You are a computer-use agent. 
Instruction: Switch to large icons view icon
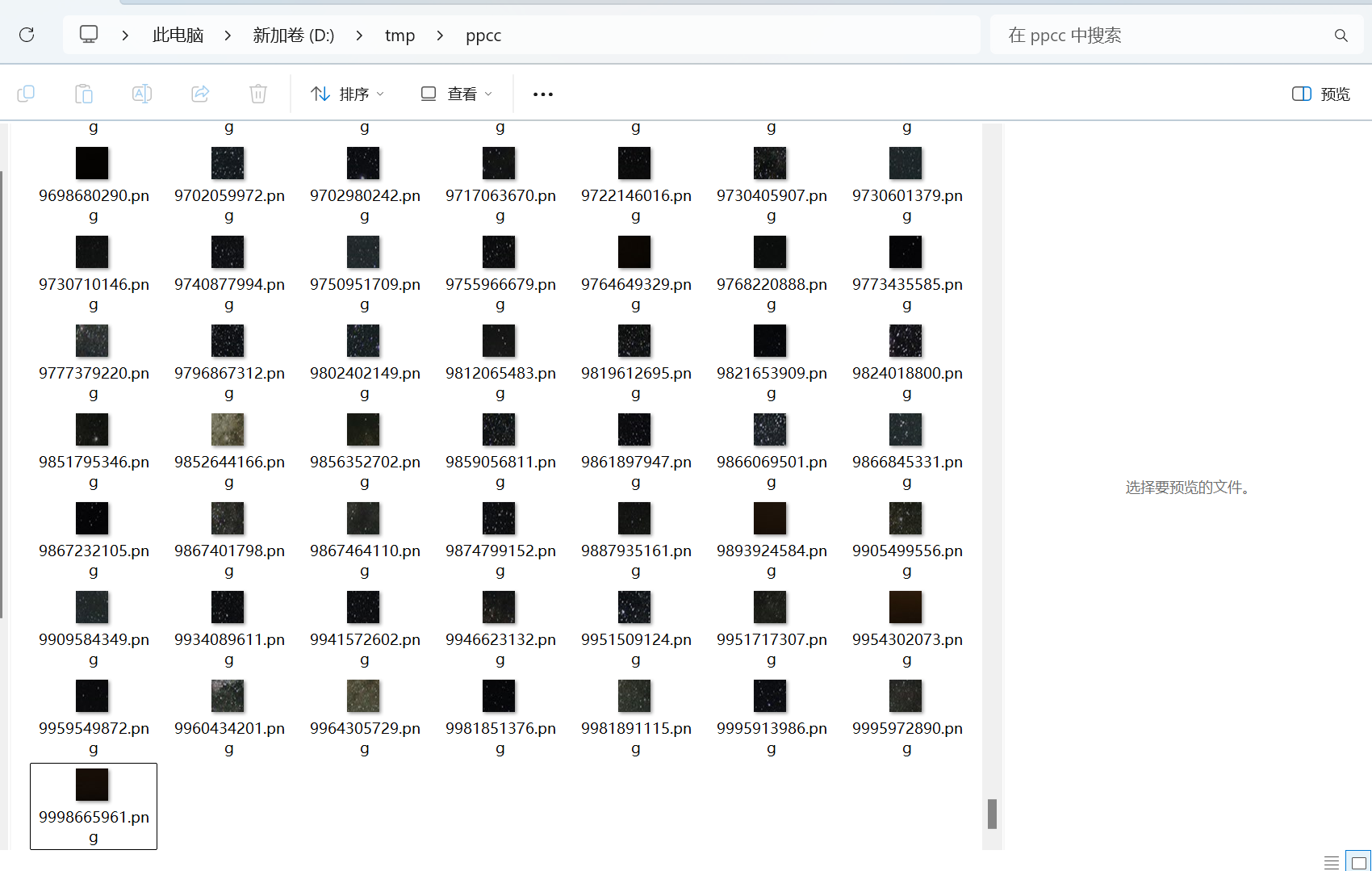click(1359, 862)
